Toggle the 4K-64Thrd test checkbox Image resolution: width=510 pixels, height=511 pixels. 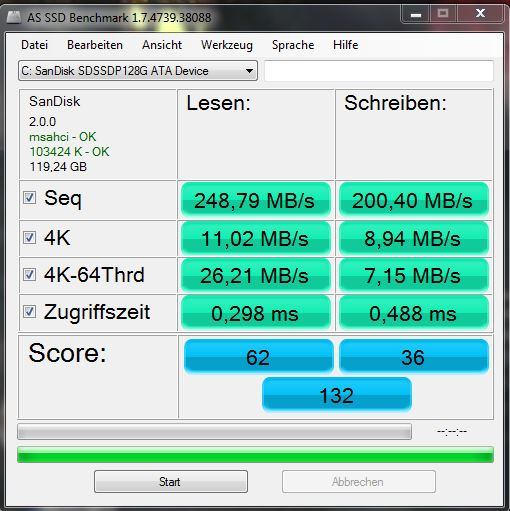click(x=29, y=275)
